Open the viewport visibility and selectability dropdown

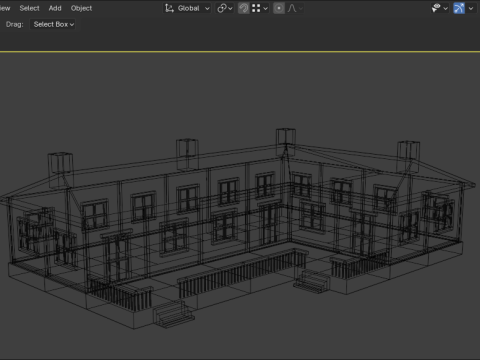click(x=440, y=8)
